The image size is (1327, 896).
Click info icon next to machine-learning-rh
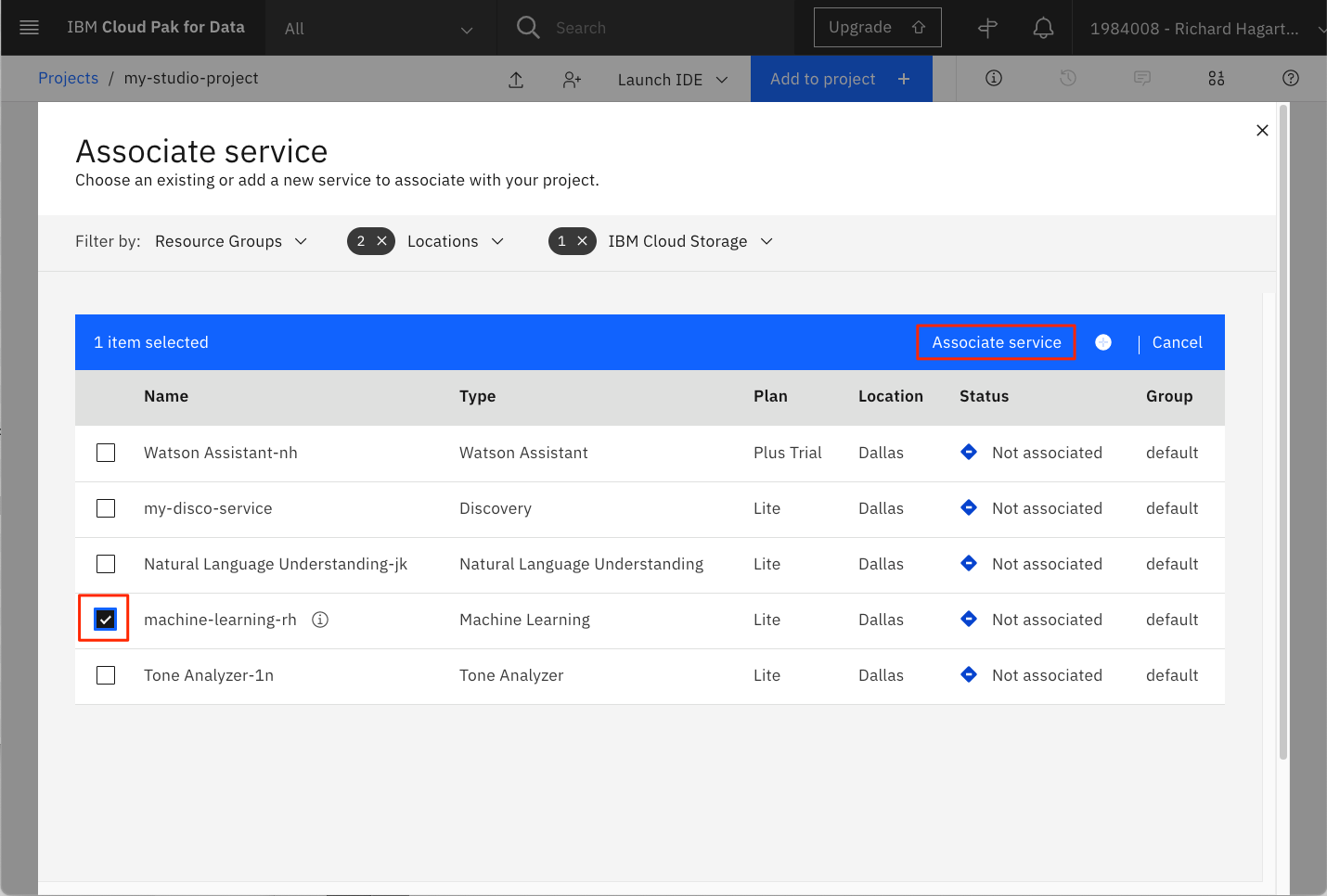(x=320, y=620)
